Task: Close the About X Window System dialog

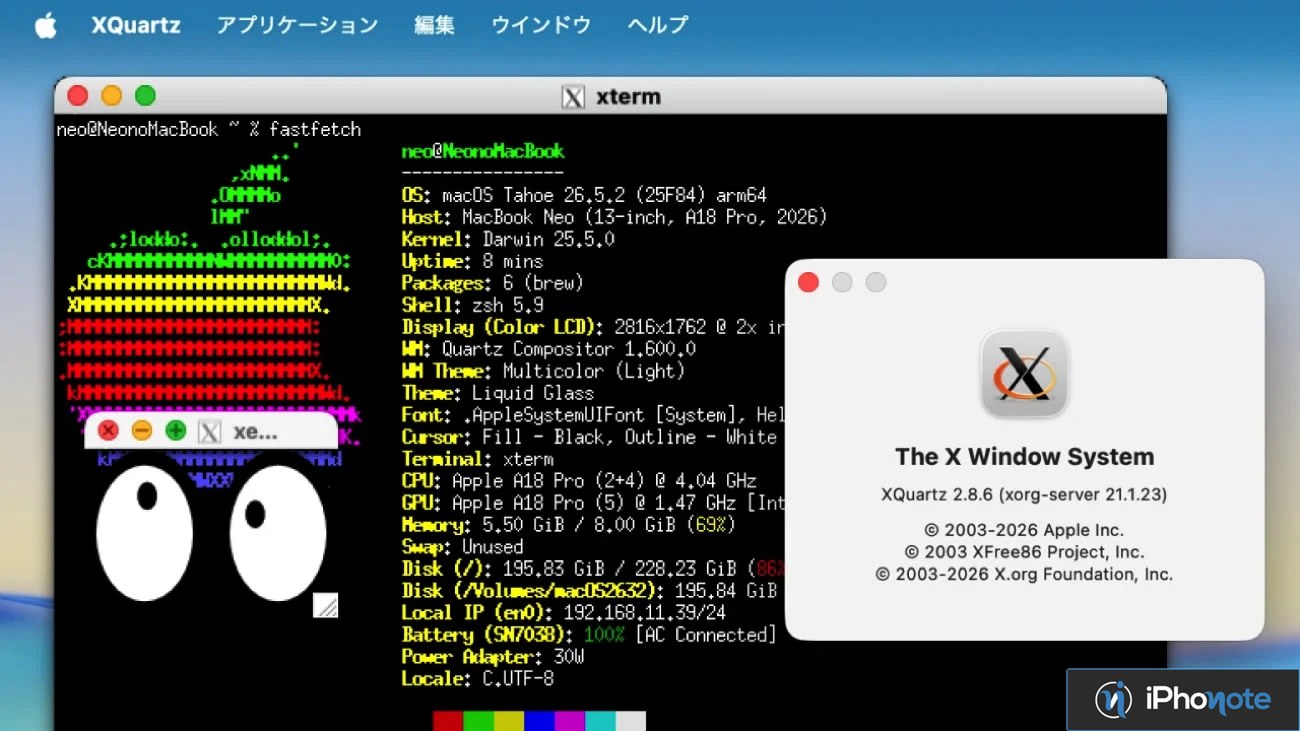Action: click(x=808, y=282)
